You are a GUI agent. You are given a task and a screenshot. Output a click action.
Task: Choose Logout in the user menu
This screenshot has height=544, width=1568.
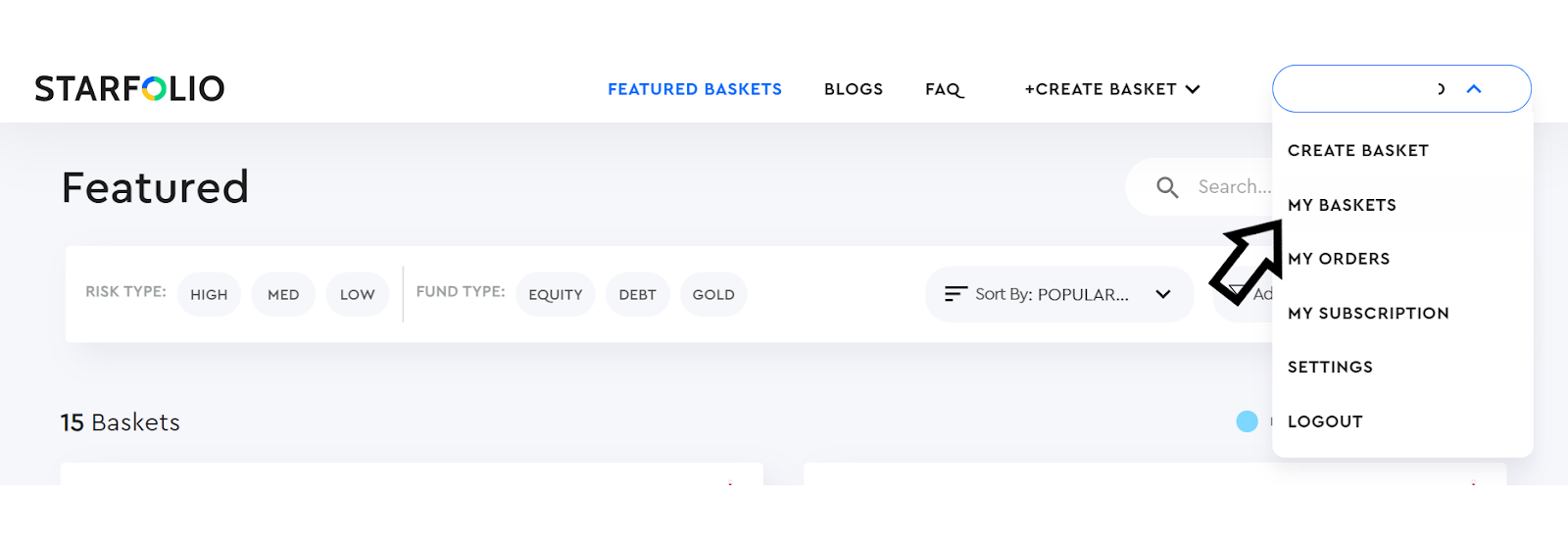click(1325, 421)
